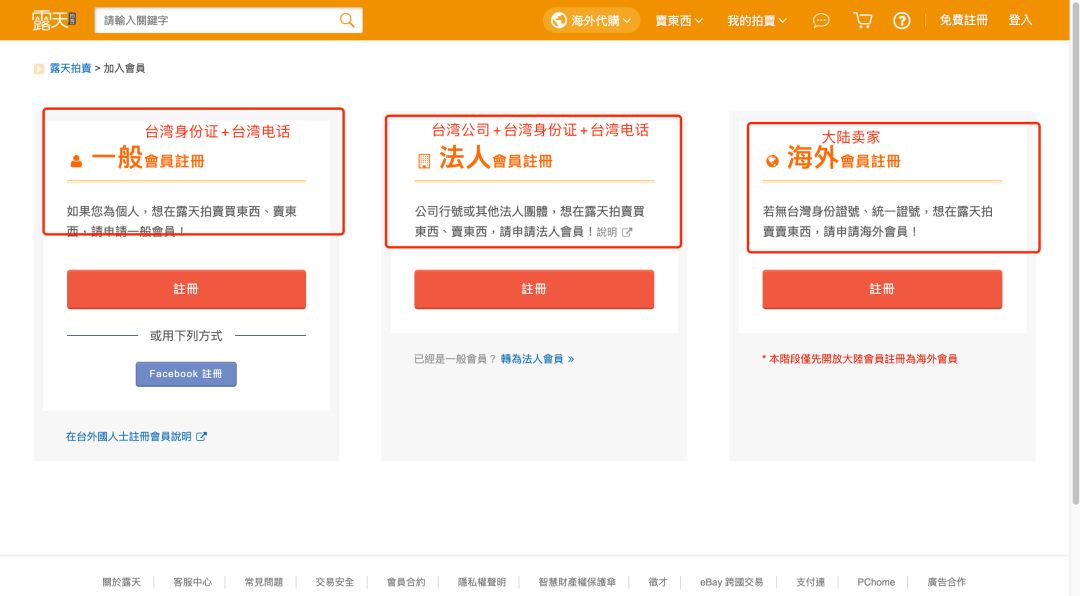Open the shopping cart icon
Image resolution: width=1080 pixels, height=596 pixels.
coord(862,20)
